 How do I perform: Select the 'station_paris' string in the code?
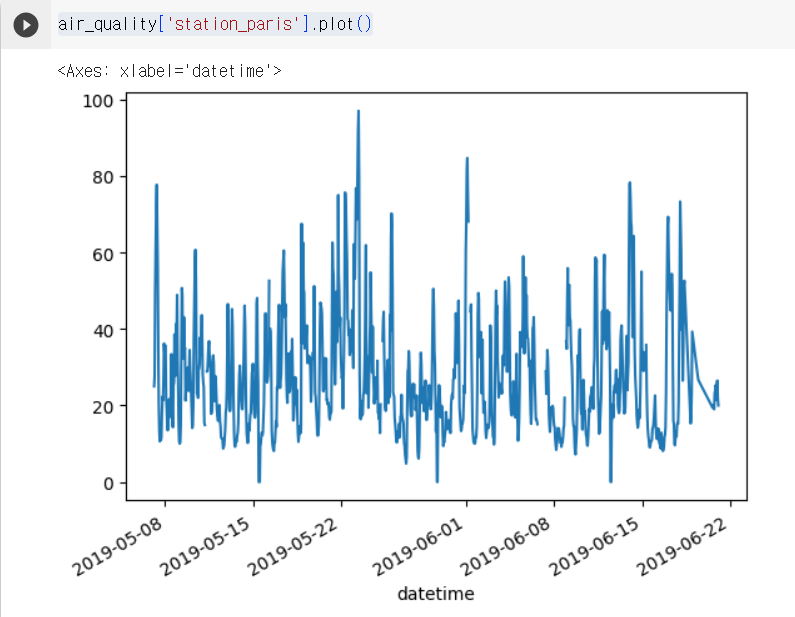pyautogui.click(x=233, y=24)
